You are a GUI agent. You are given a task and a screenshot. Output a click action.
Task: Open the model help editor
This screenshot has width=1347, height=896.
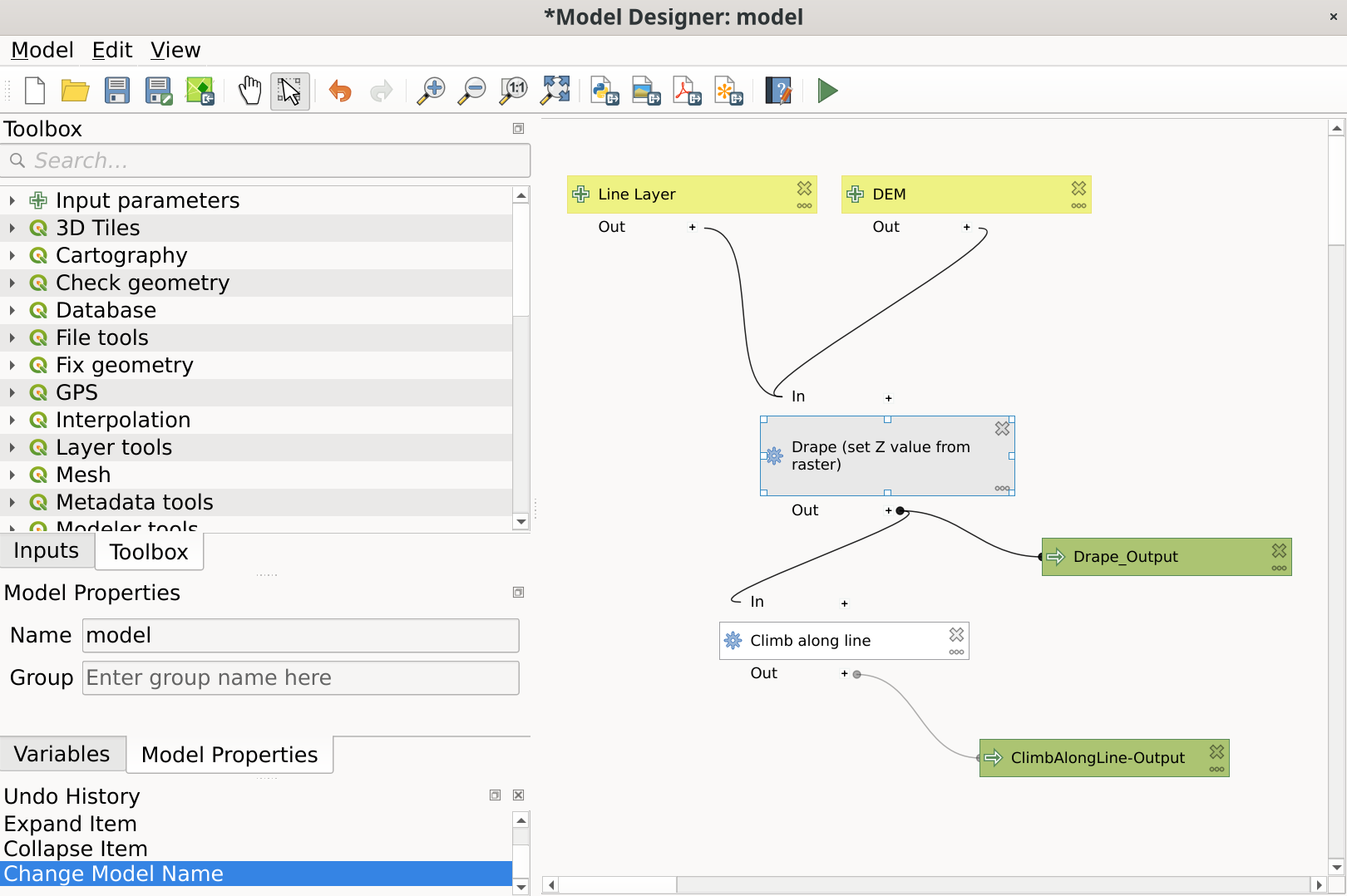pyautogui.click(x=777, y=91)
